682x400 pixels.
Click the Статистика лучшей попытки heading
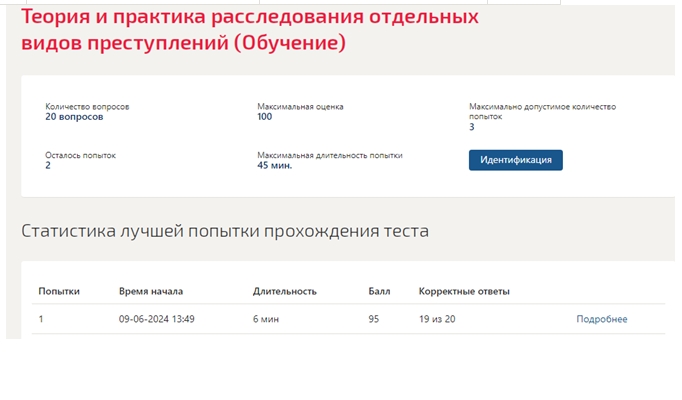[225, 231]
